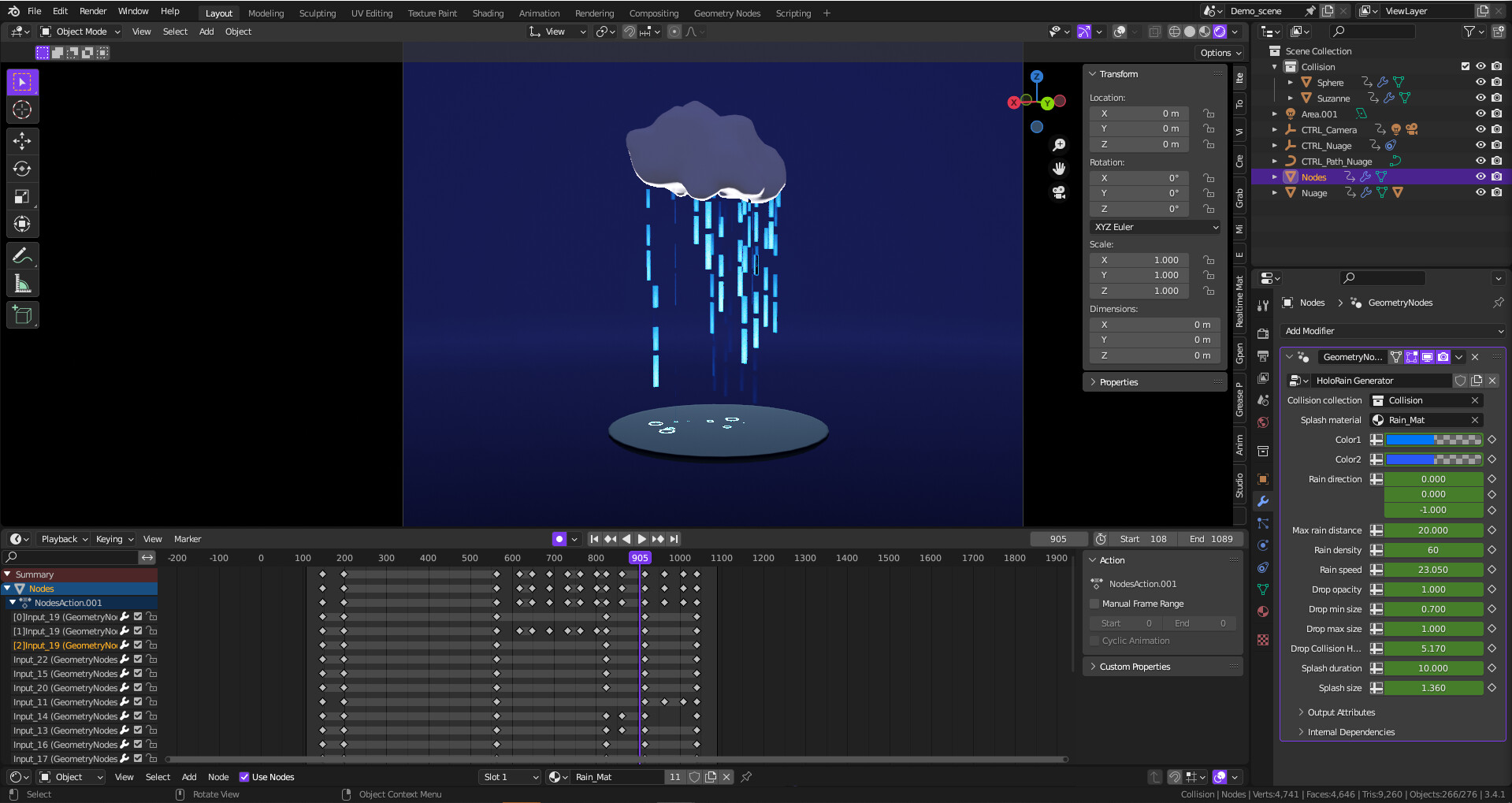
Task: Hide the Suzanne object in the outliner
Action: (1480, 98)
